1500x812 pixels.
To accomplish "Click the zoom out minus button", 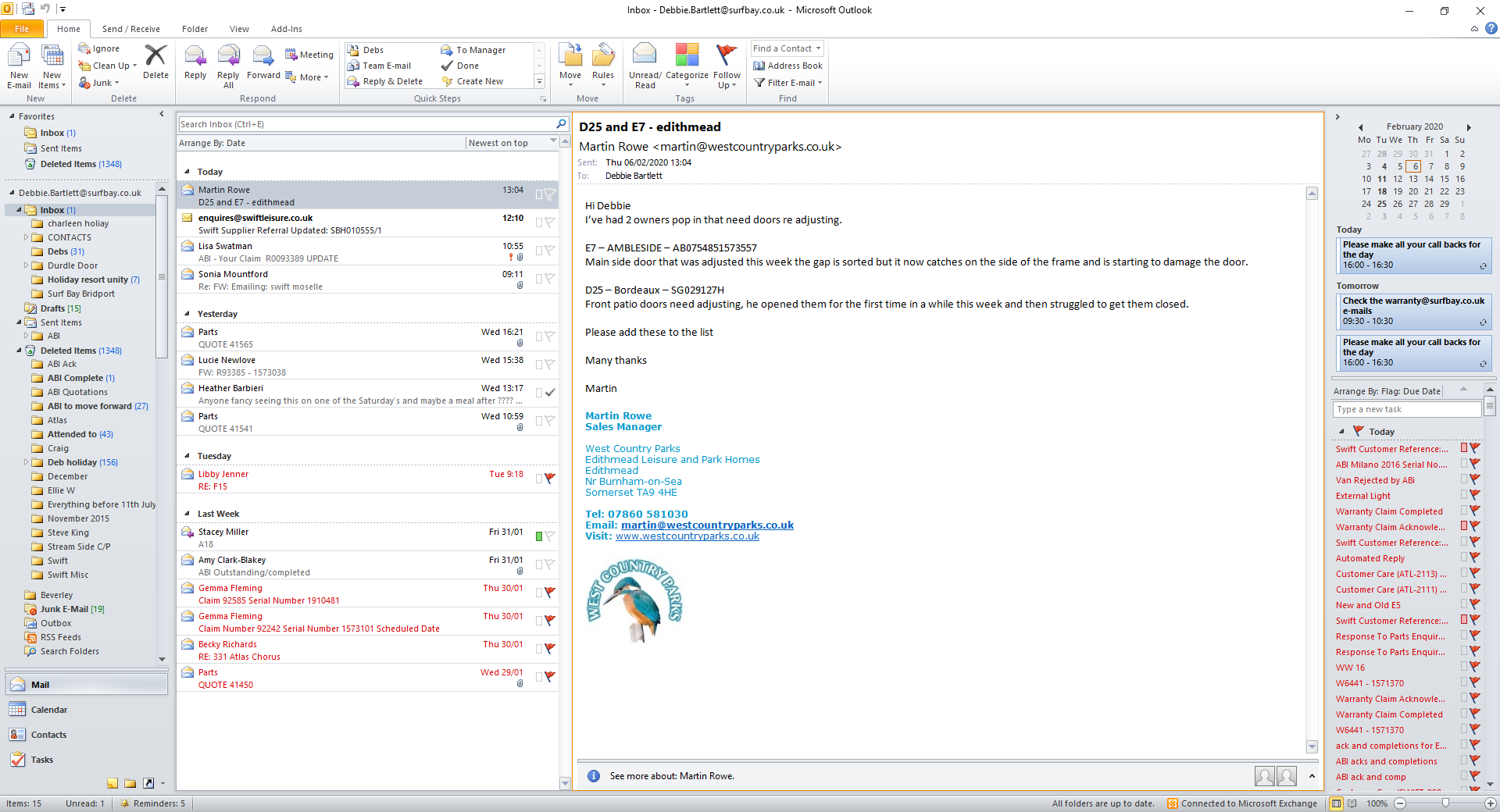I will pos(1400,803).
